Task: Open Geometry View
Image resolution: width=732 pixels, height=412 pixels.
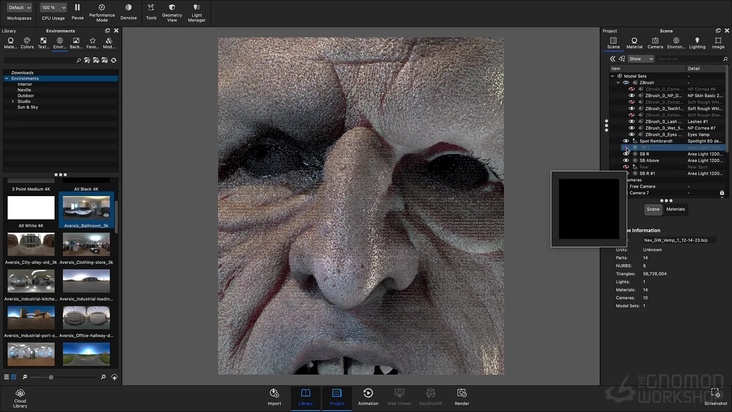Action: click(x=172, y=12)
